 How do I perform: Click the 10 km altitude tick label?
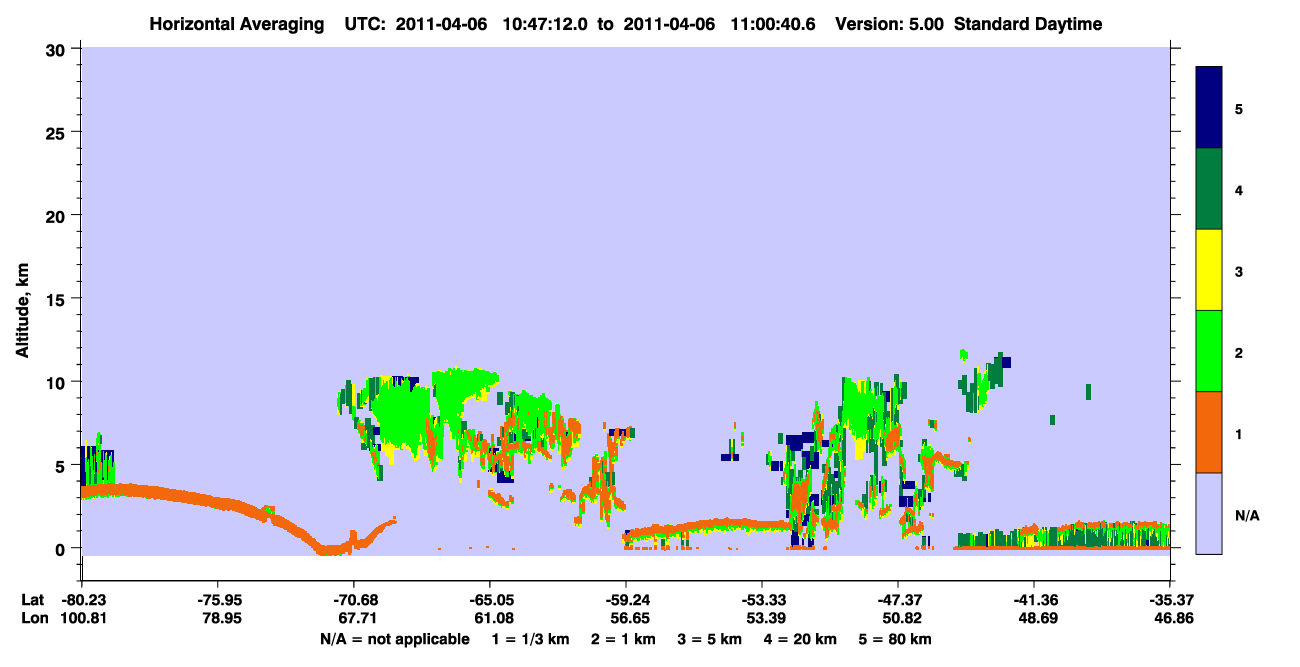(x=58, y=382)
